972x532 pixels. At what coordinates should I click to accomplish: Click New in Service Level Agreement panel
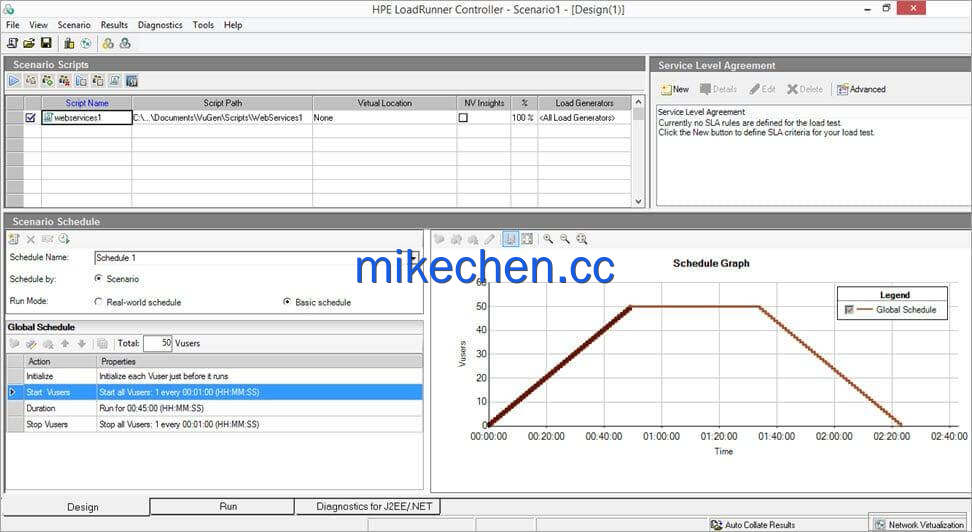pos(674,89)
